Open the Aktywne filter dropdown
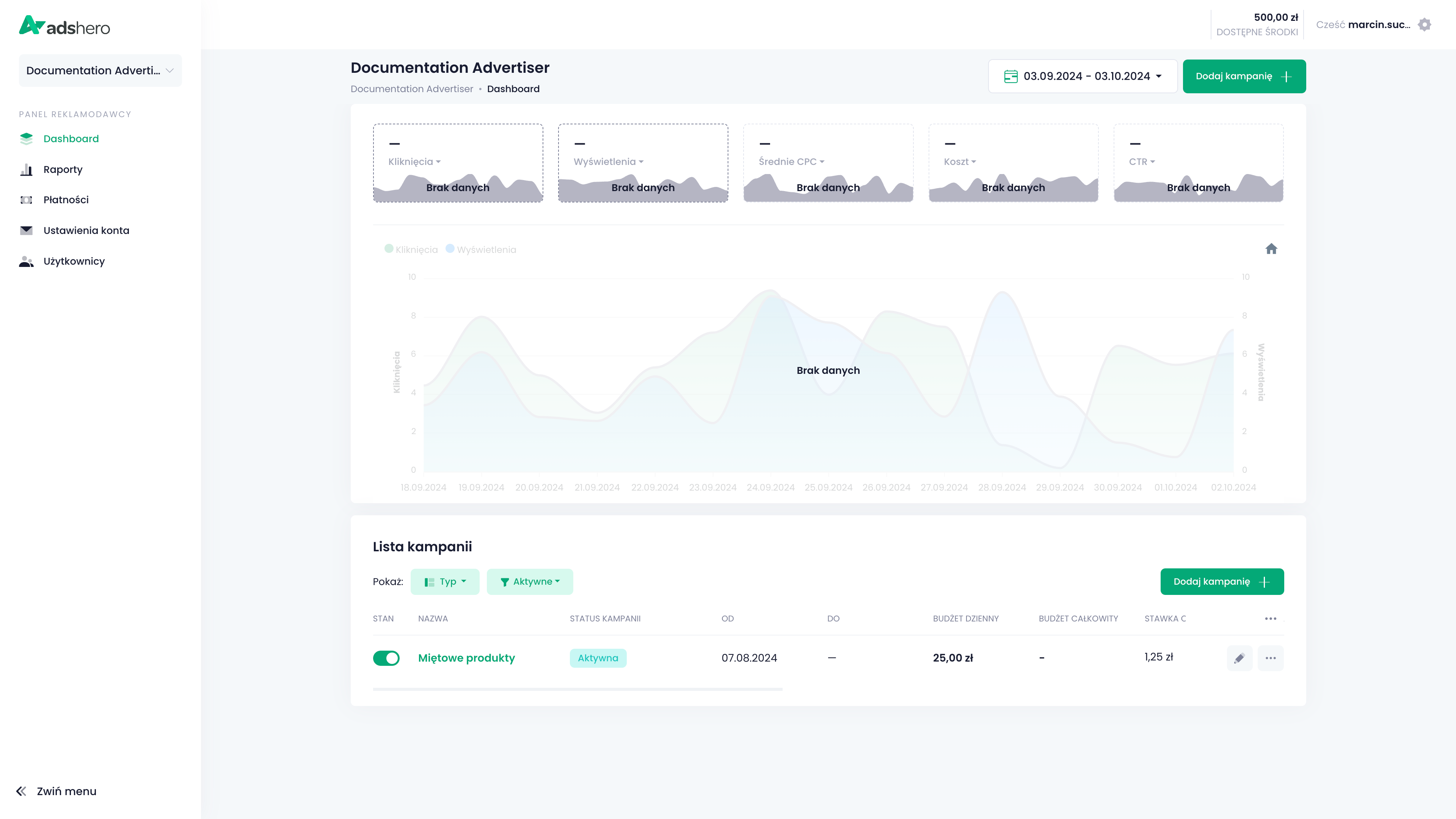Screen dimensions: 1456x819 coord(530,582)
